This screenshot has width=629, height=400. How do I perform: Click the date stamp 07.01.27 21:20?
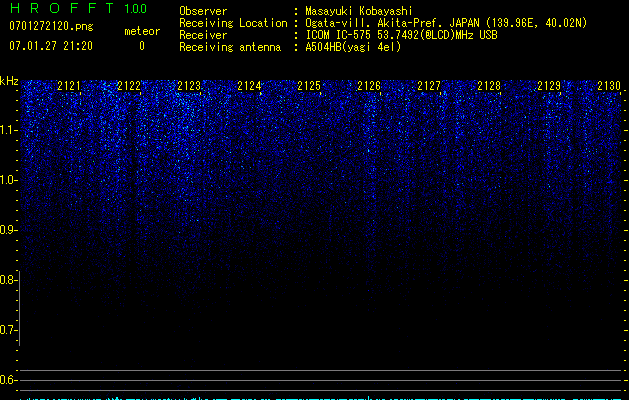pos(51,46)
